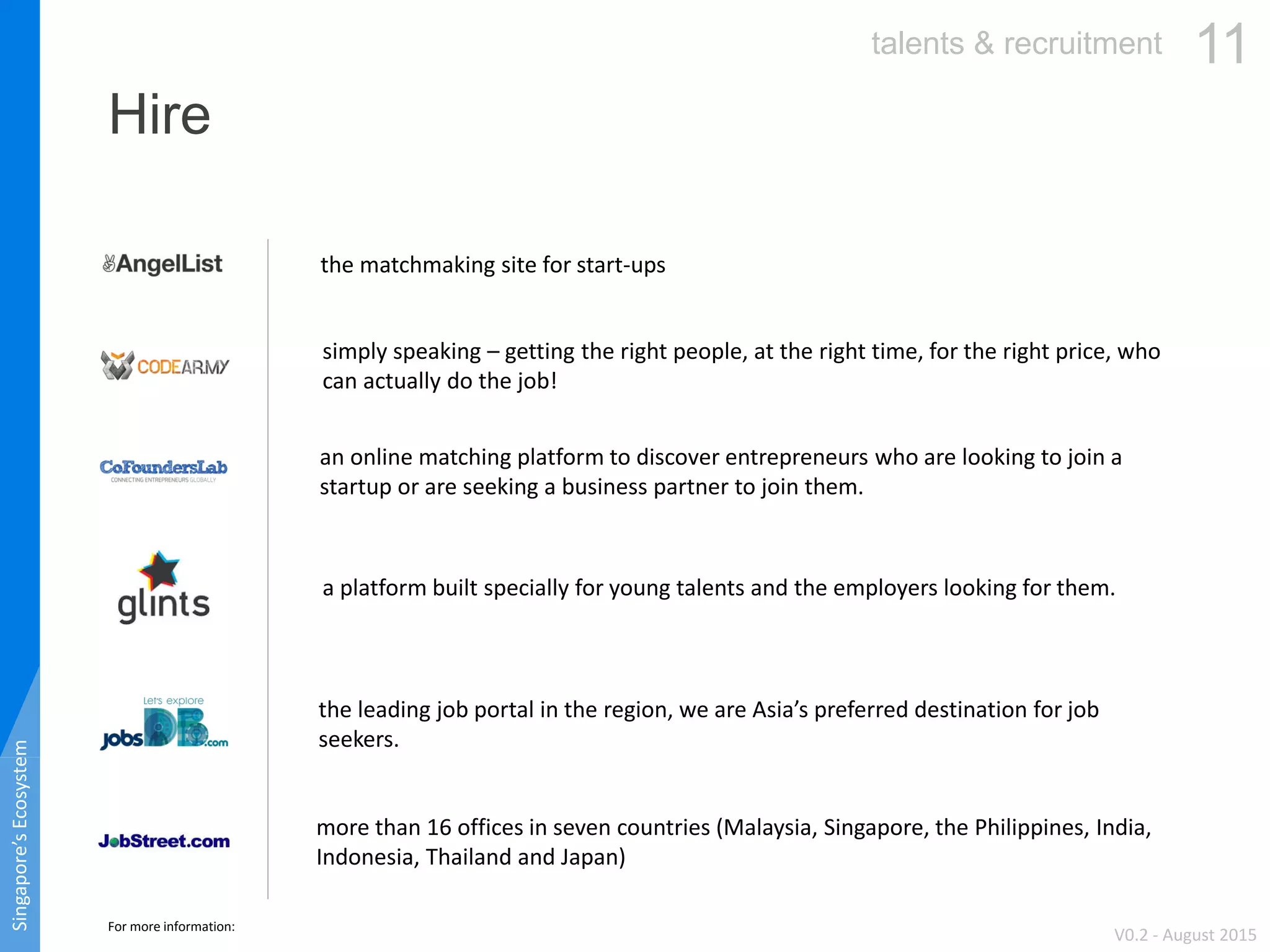Open the JobStreet.com logo
This screenshot has height=952, width=1270.
coord(164,841)
